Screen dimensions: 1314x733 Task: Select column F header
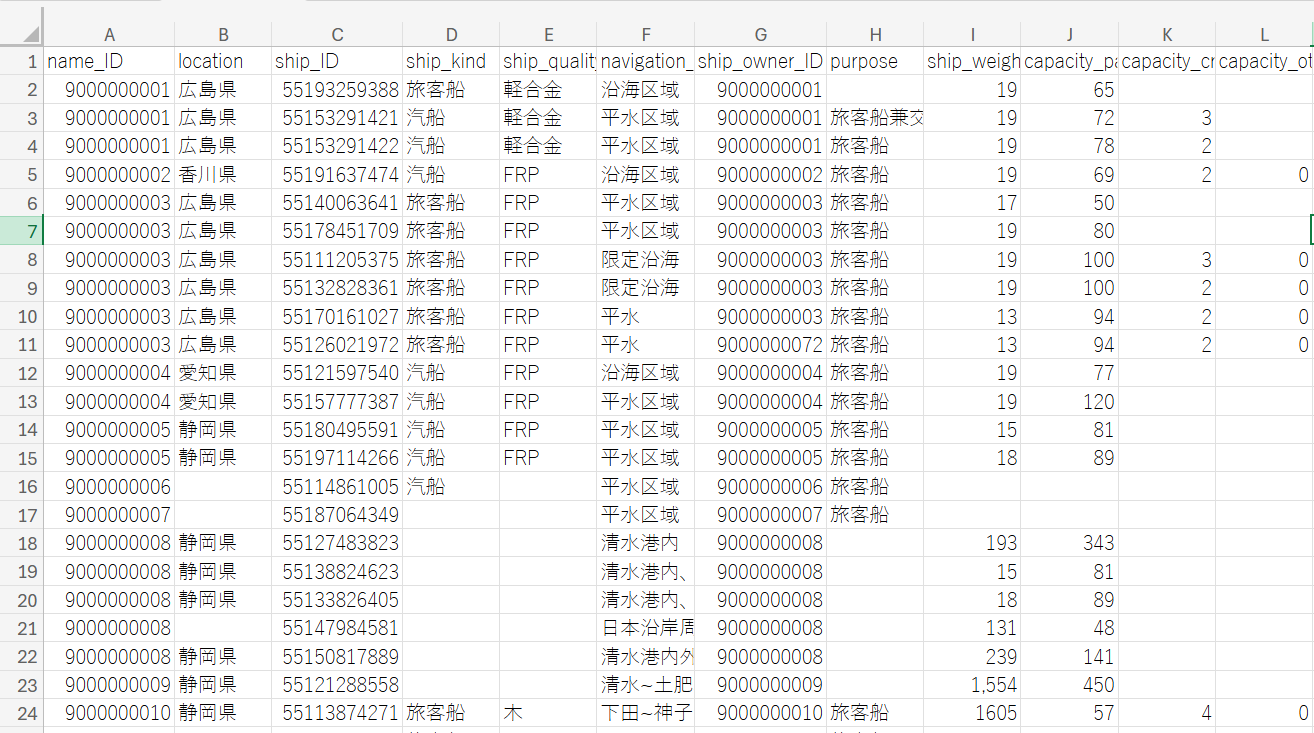[646, 34]
